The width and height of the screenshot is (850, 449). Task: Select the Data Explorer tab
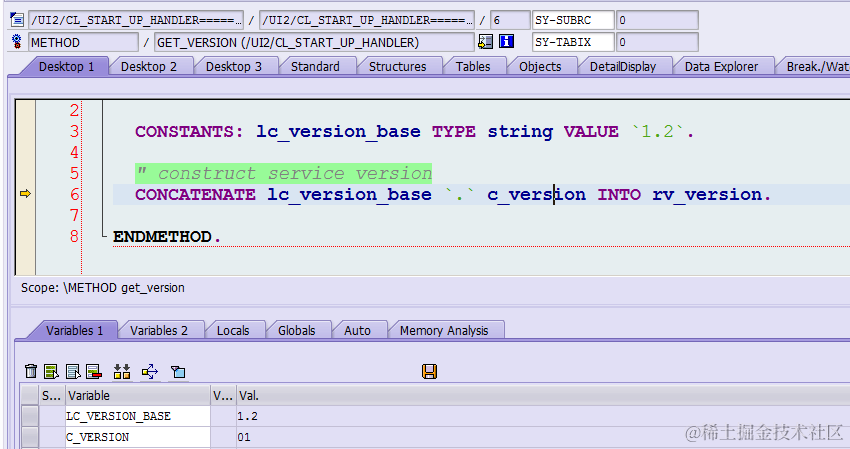(x=721, y=67)
